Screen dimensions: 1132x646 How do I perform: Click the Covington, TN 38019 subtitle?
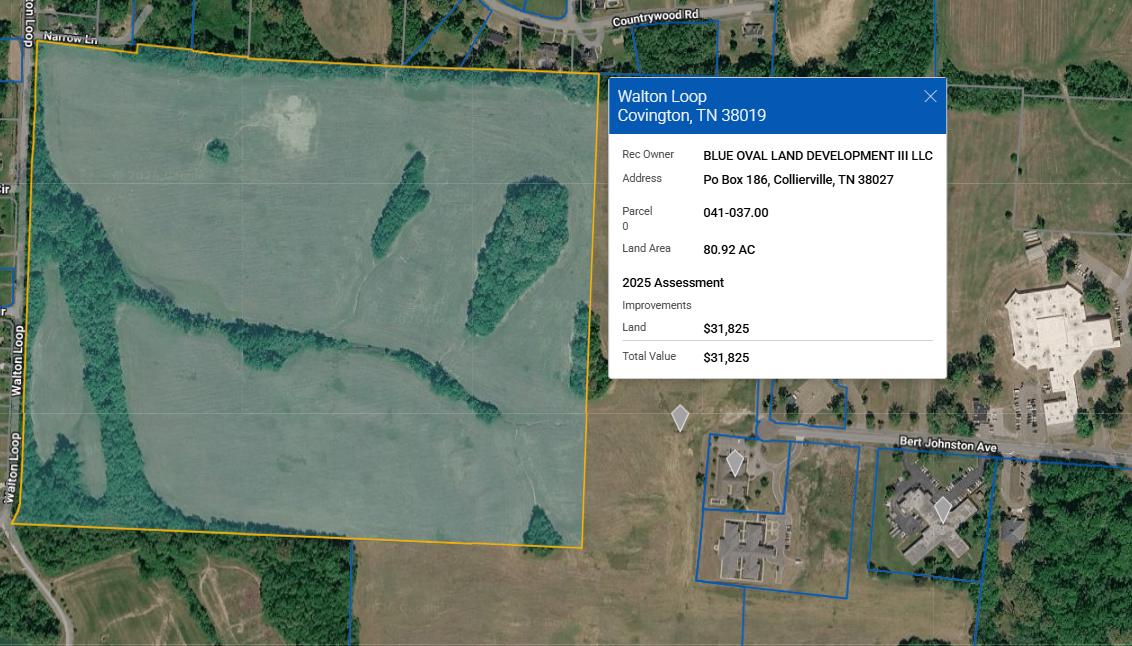click(691, 116)
